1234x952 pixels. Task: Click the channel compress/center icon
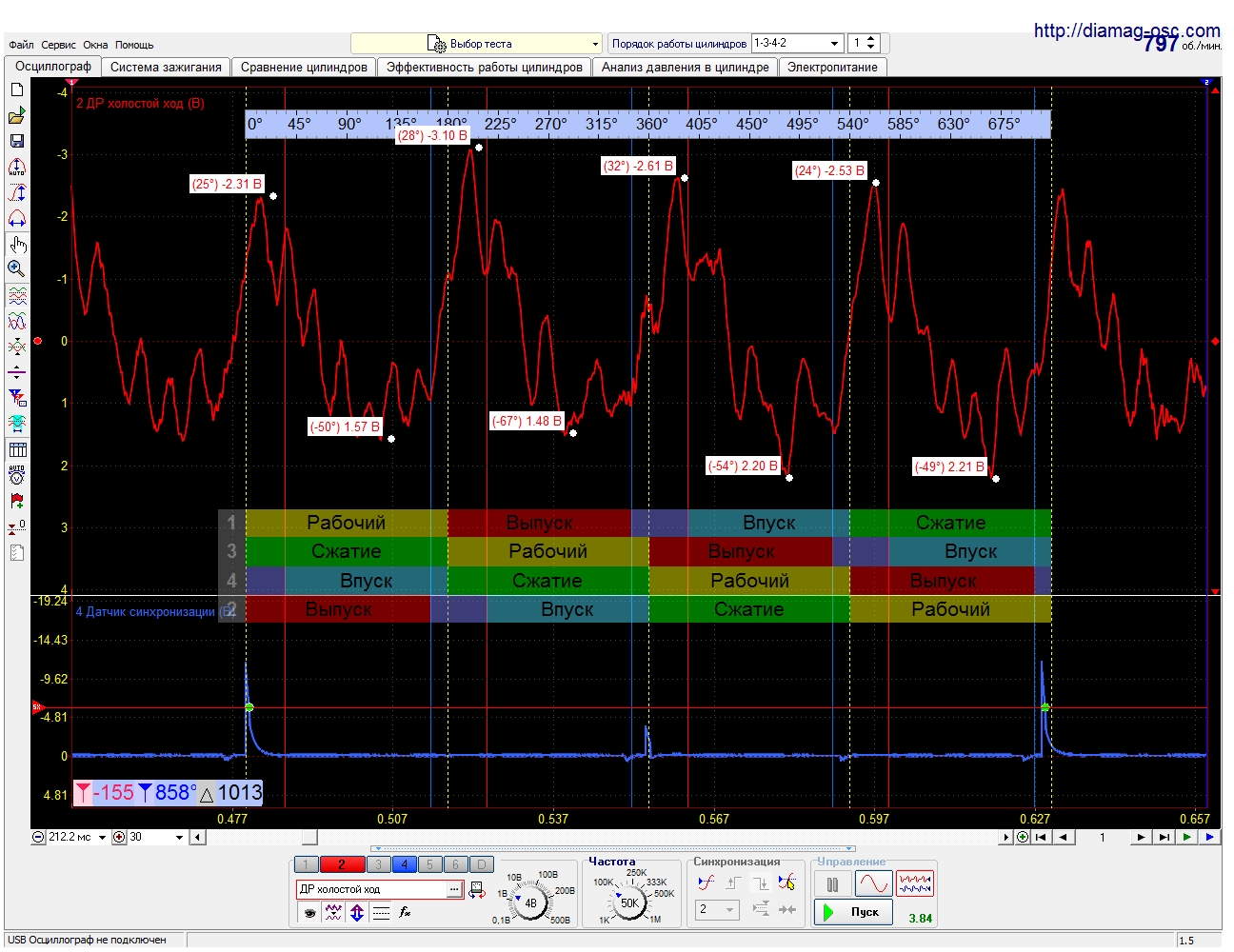[x=17, y=347]
